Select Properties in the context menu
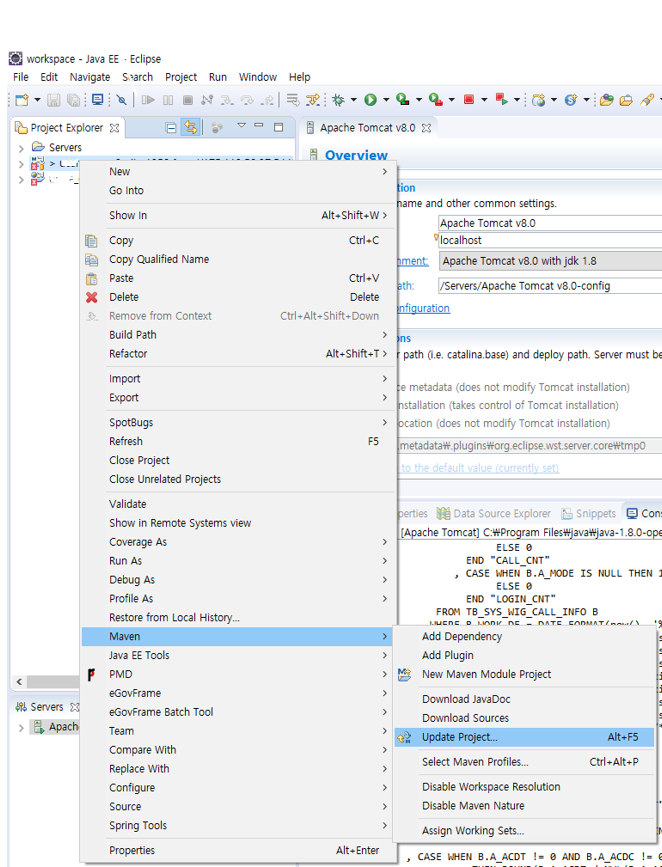The image size is (662, 867). pos(239,850)
